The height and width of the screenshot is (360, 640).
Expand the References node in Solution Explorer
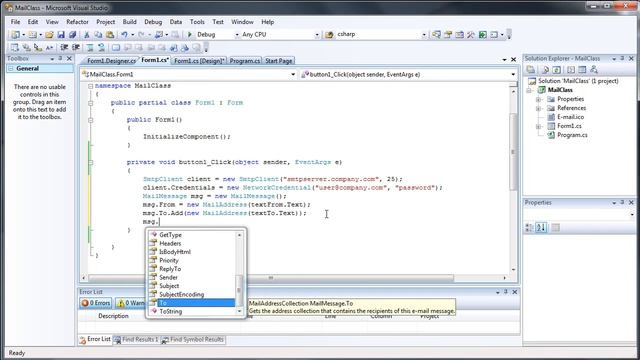tap(538, 108)
